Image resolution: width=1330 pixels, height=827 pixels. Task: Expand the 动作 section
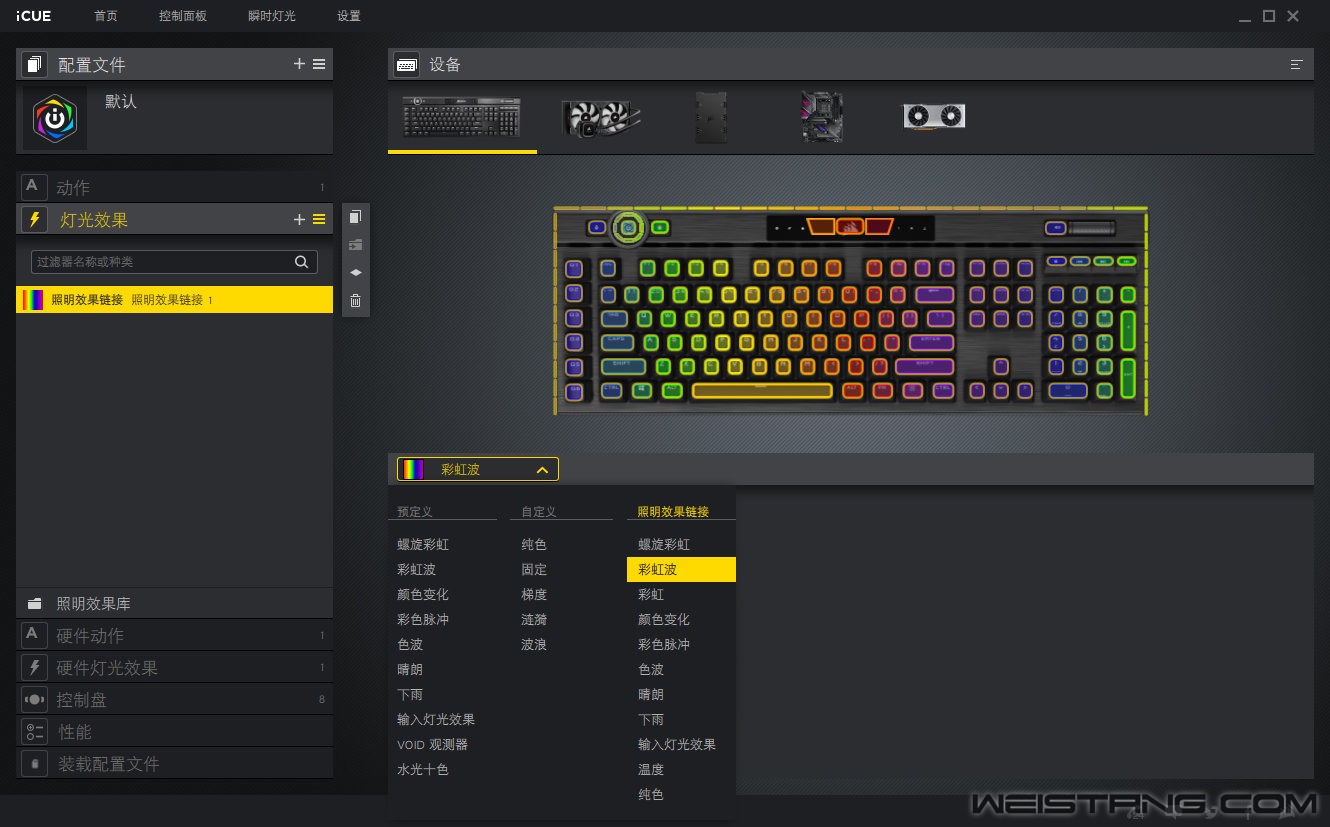coord(174,187)
